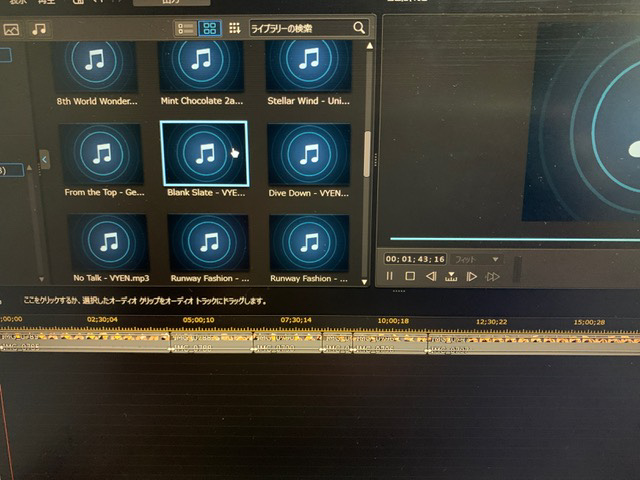The image size is (640, 480).
Task: Select the IMG_0785 clip on timeline
Action: click(84, 342)
